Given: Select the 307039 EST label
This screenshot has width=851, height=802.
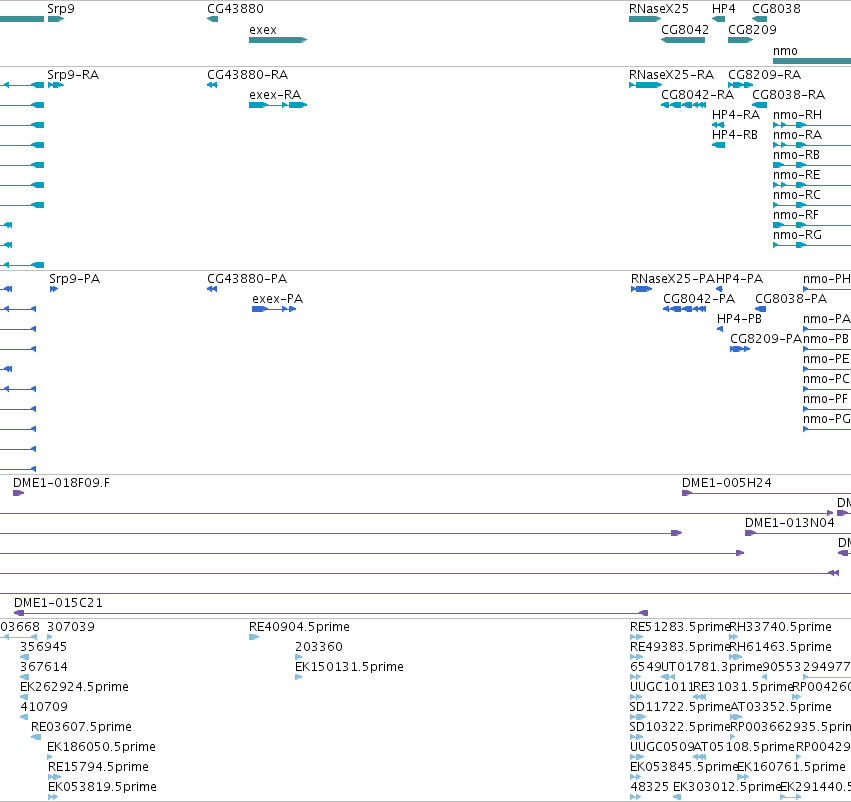Looking at the screenshot, I should point(71,627).
